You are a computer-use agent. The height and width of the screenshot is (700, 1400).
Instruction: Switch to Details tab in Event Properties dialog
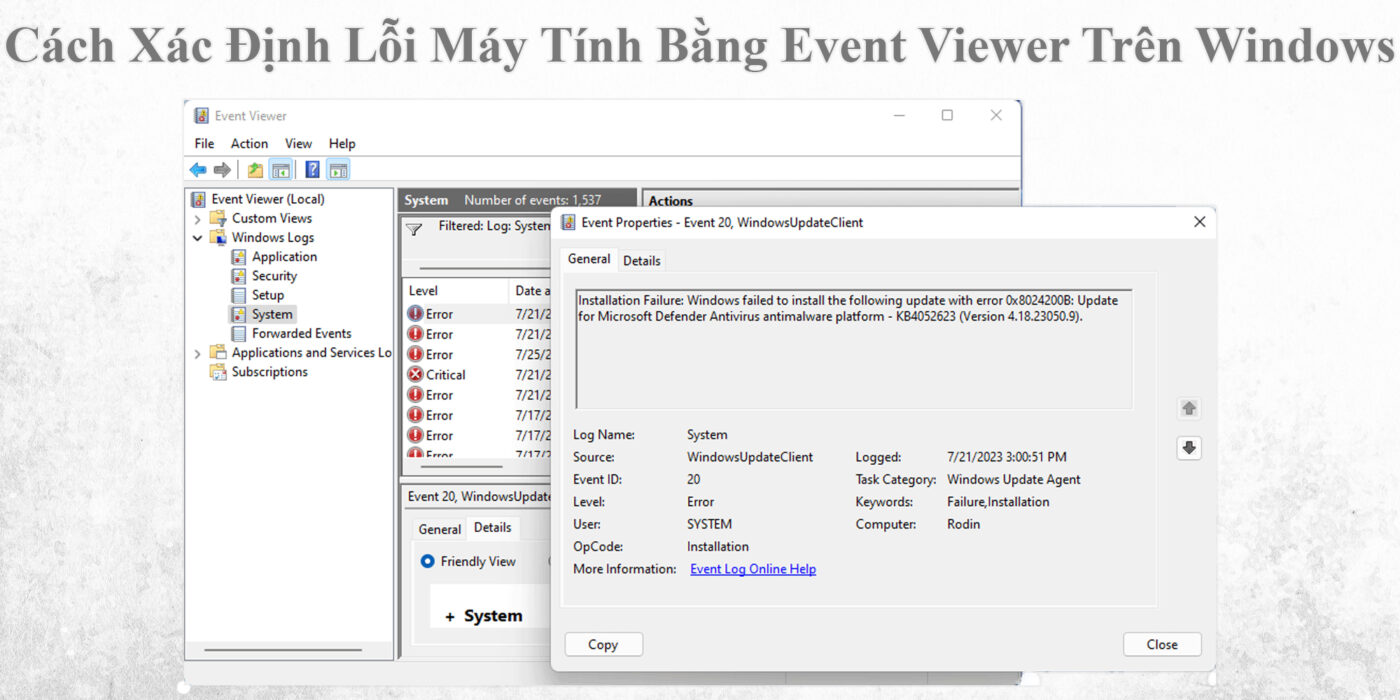(x=642, y=260)
